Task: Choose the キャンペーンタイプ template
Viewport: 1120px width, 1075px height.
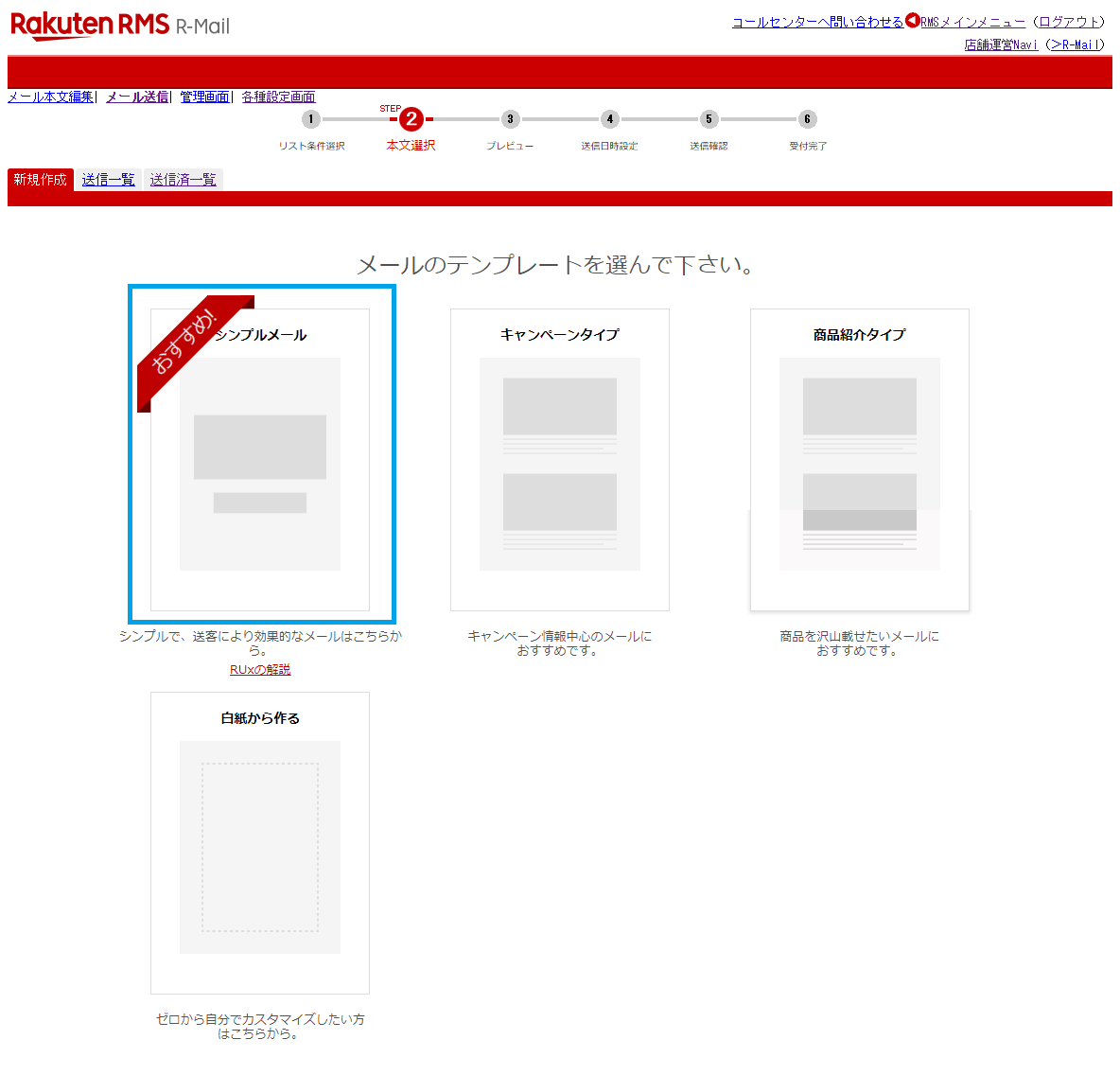Action: pos(559,460)
